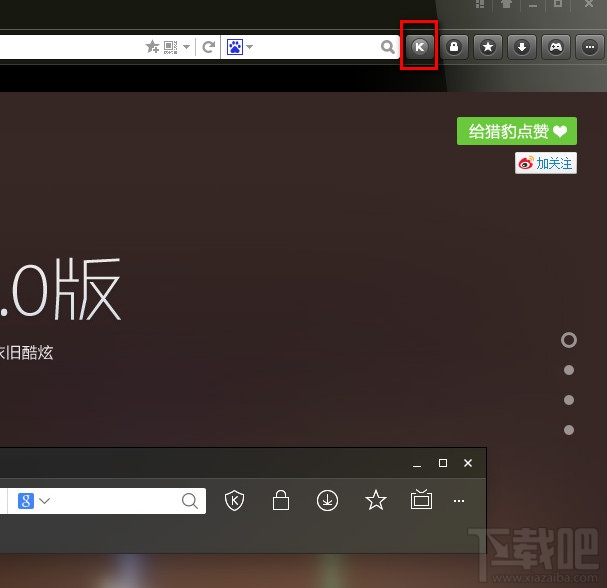Click the highlighted K security shield button
This screenshot has height=588, width=607.
[419, 47]
